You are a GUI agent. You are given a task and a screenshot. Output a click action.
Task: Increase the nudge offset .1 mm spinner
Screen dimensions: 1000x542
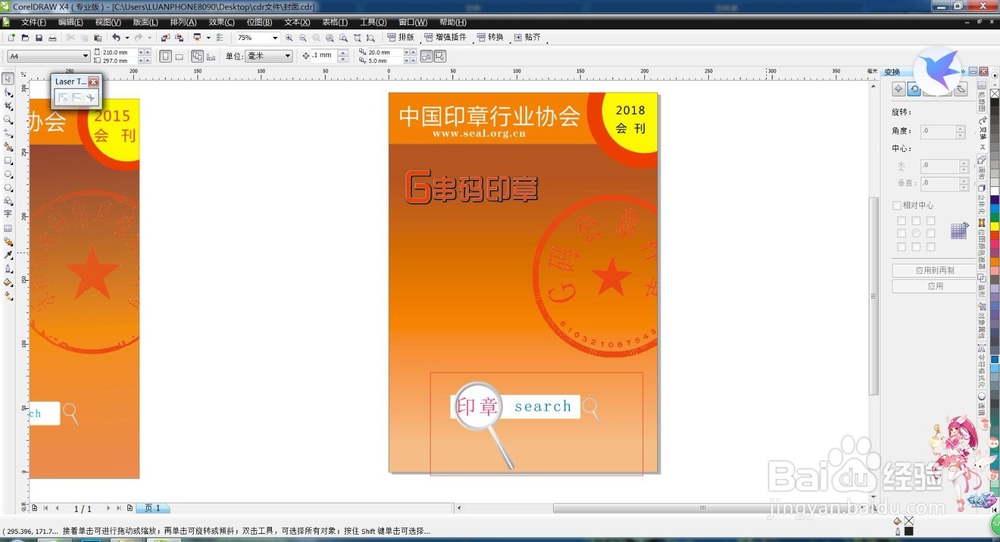(343, 53)
